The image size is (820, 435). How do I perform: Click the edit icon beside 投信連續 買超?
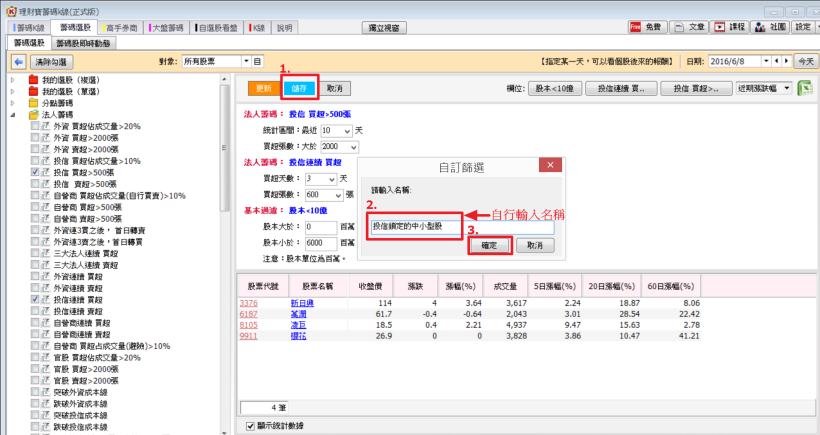point(45,300)
